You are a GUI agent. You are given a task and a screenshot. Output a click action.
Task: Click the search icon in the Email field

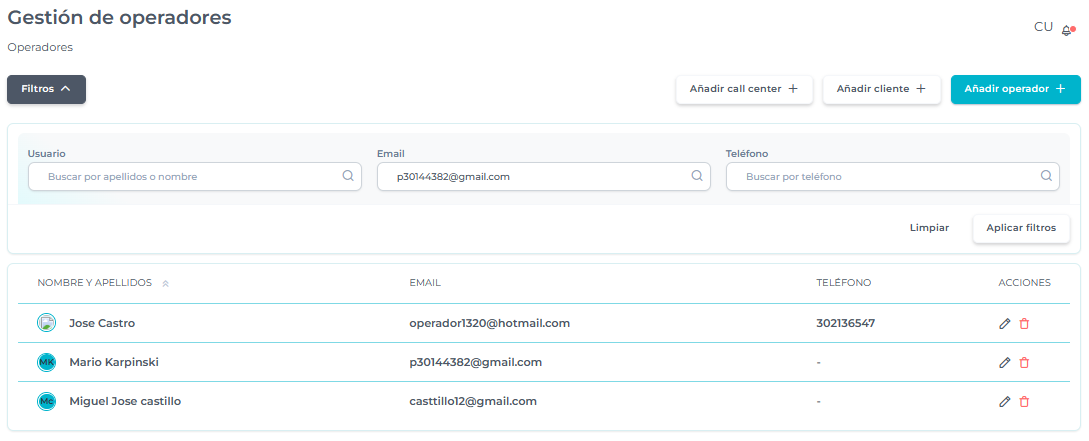point(697,176)
